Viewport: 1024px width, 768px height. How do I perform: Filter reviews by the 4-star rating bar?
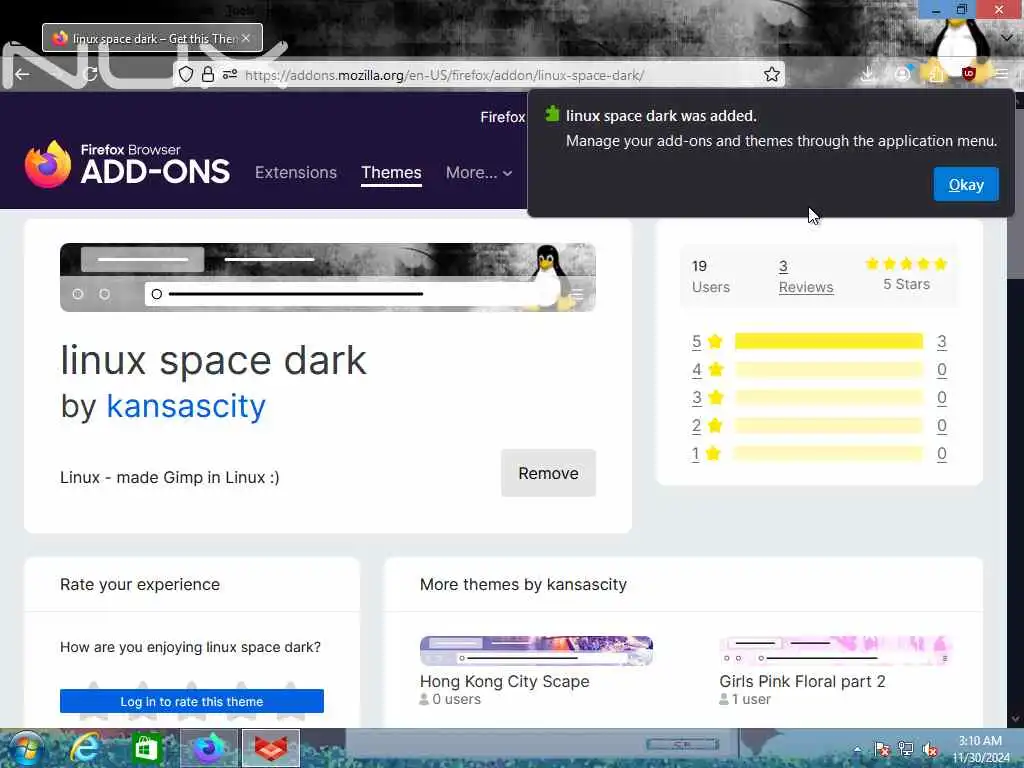pyautogui.click(x=829, y=369)
